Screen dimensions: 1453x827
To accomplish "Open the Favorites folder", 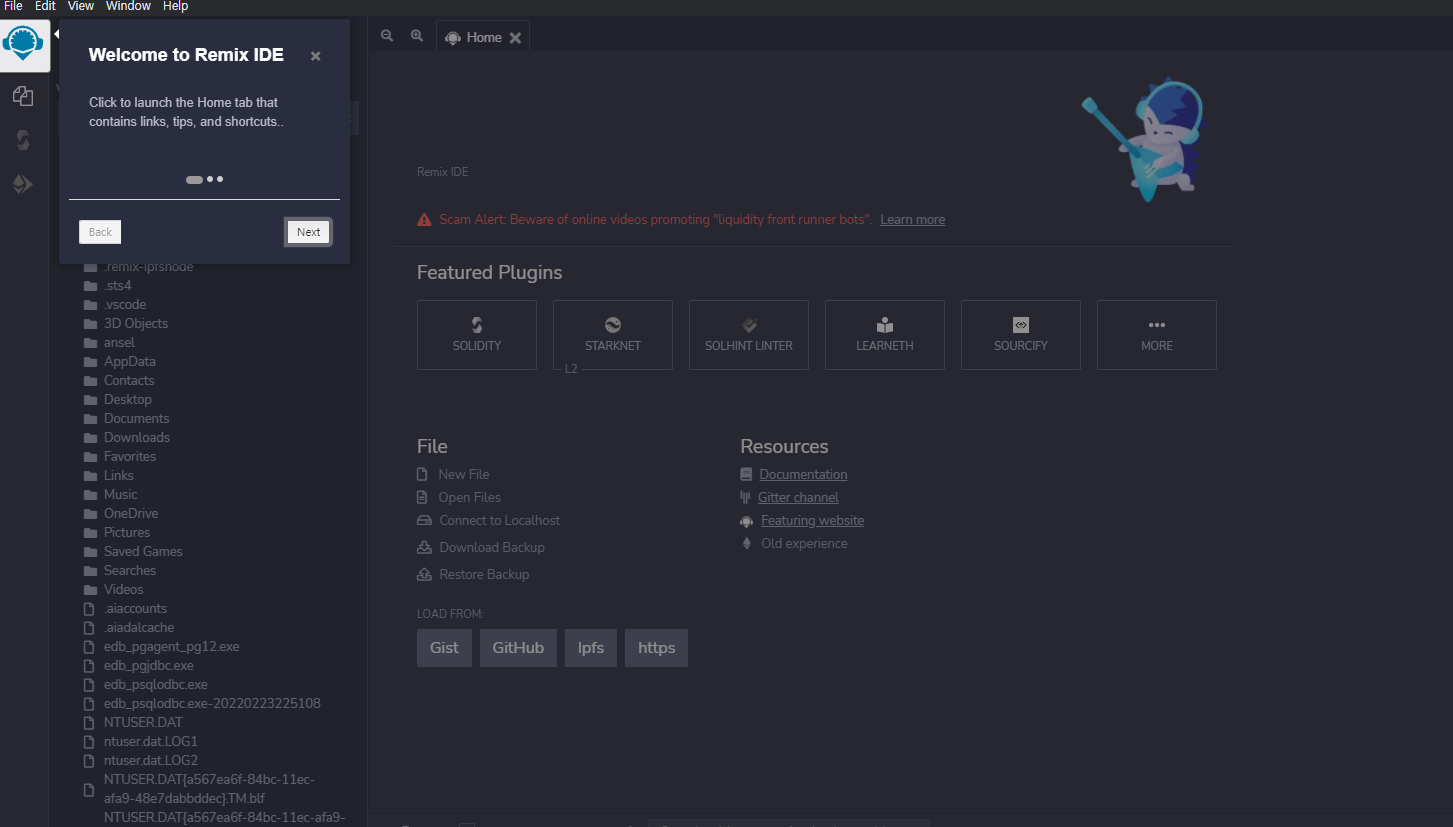I will coord(129,457).
